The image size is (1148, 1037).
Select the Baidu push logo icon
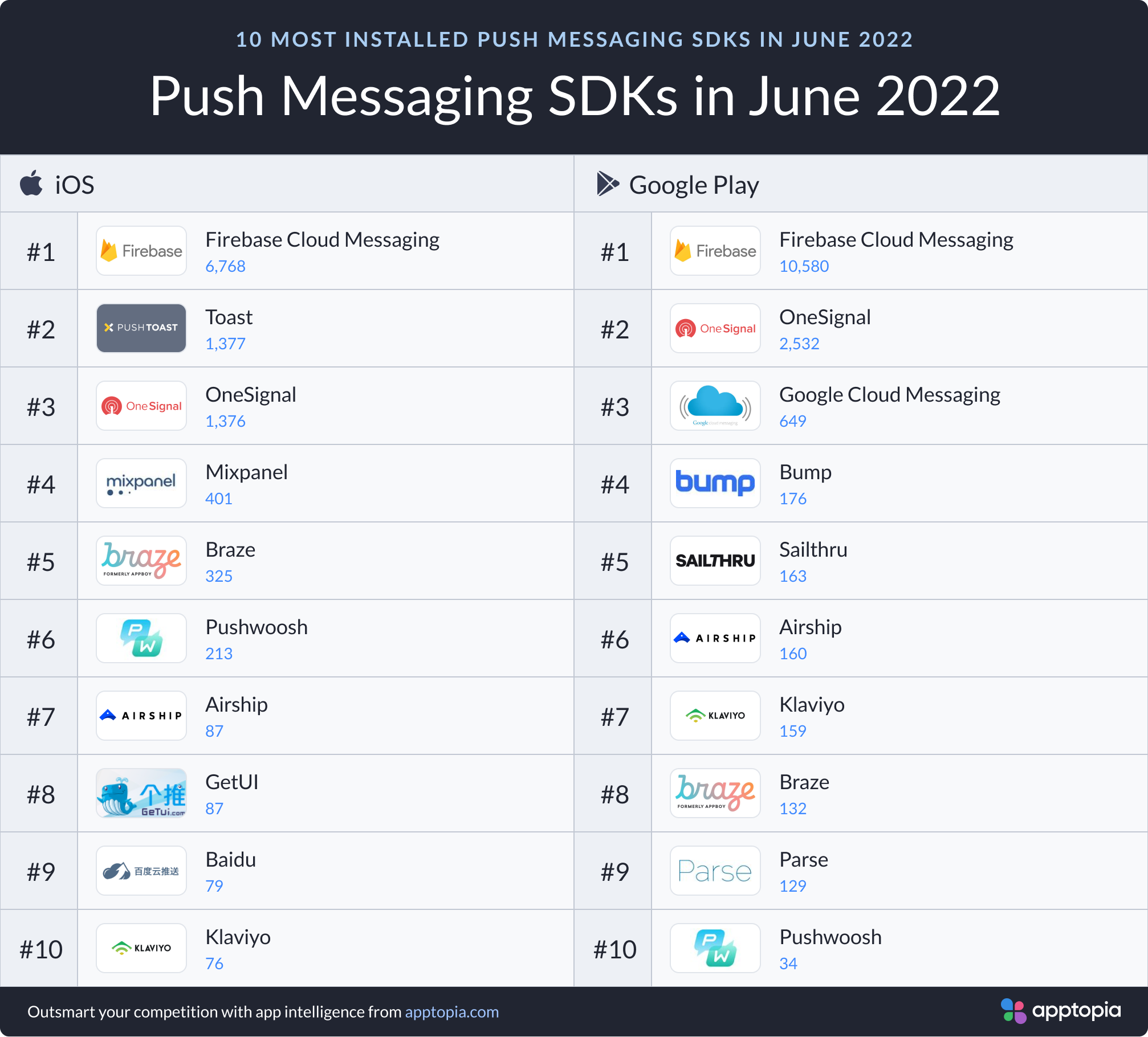141,871
